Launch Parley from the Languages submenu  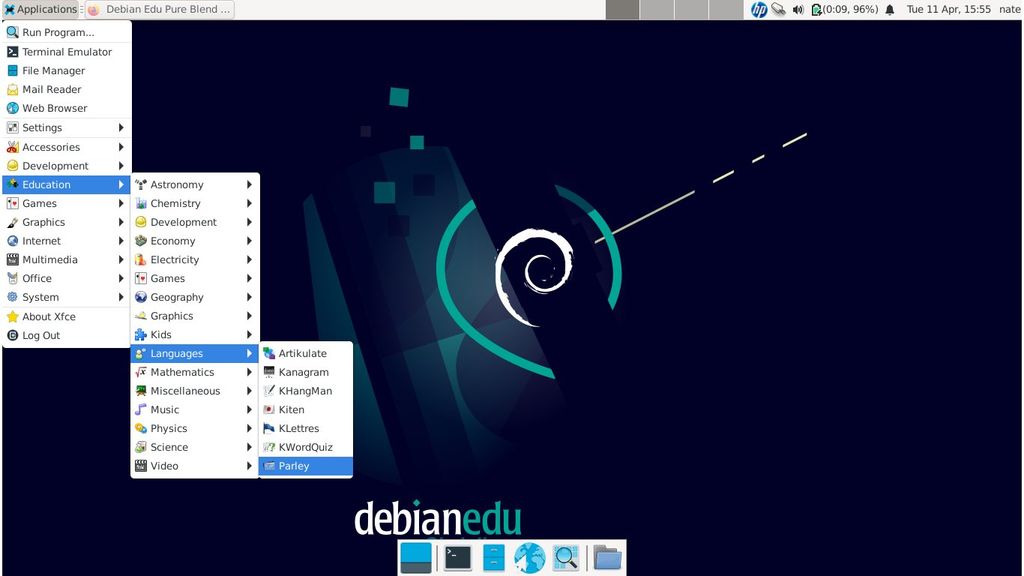(x=295, y=466)
